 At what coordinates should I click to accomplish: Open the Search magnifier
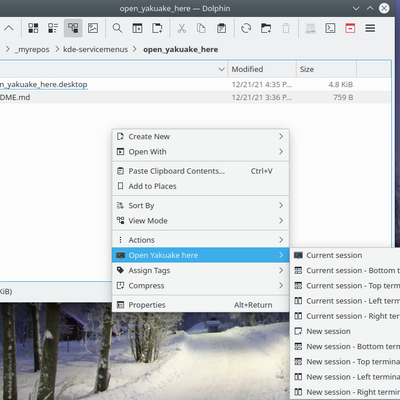tap(117, 28)
